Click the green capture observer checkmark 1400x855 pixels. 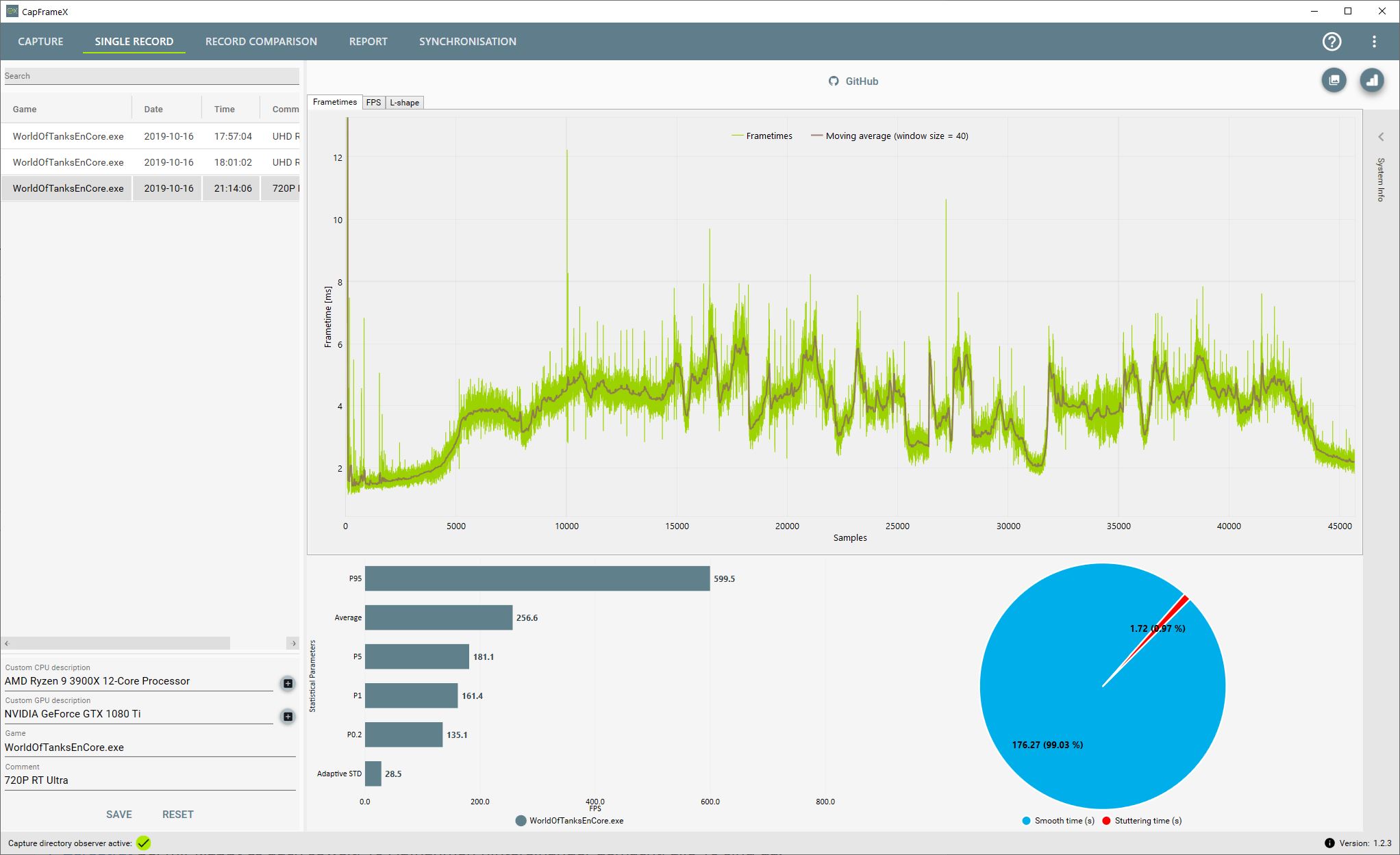click(x=143, y=843)
